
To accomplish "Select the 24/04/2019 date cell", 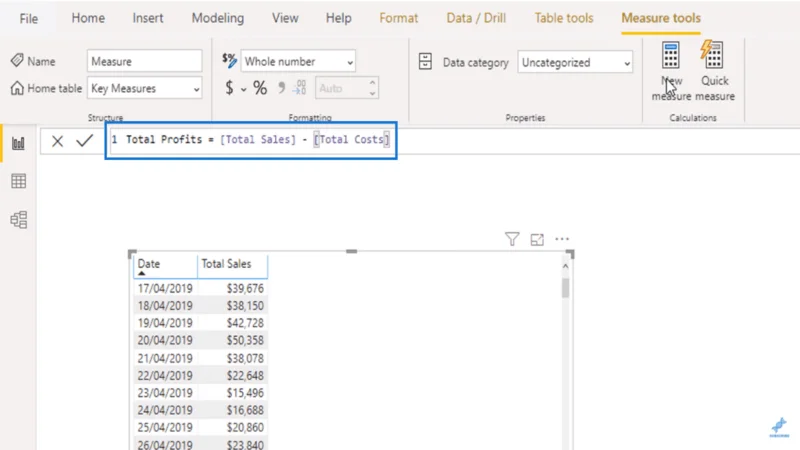I will (165, 410).
